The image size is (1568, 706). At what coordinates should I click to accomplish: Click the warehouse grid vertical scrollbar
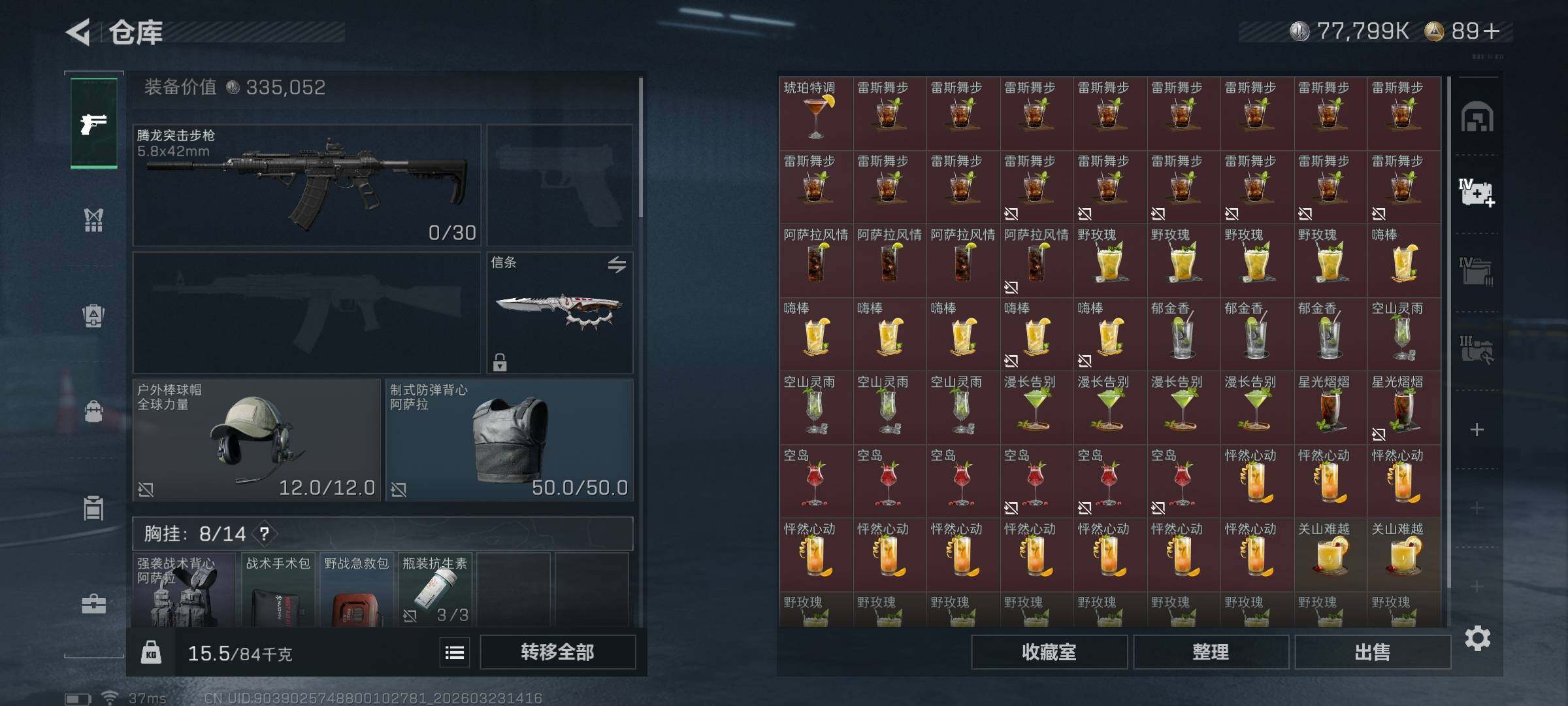[1448, 332]
